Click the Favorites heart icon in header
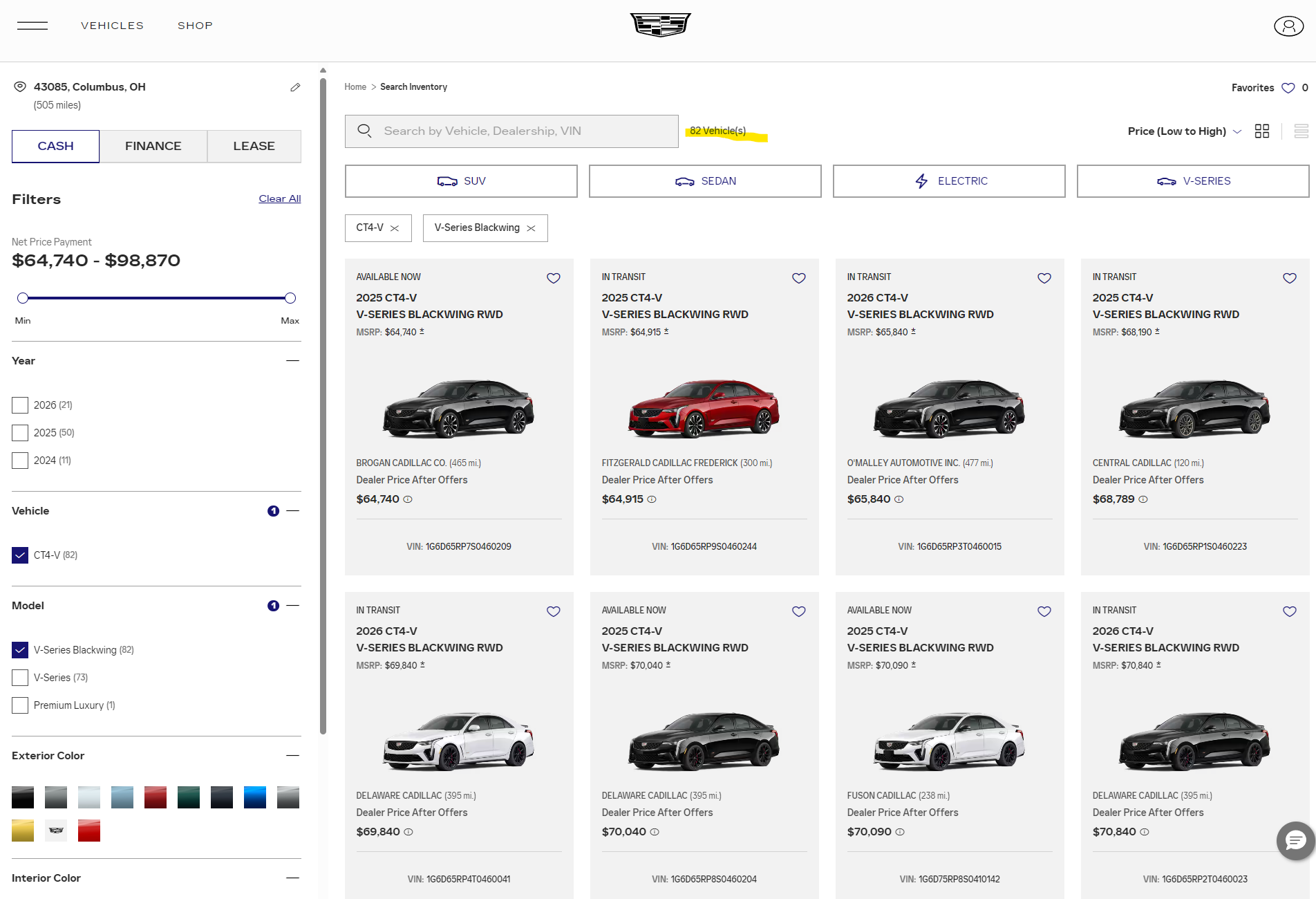 [1288, 88]
